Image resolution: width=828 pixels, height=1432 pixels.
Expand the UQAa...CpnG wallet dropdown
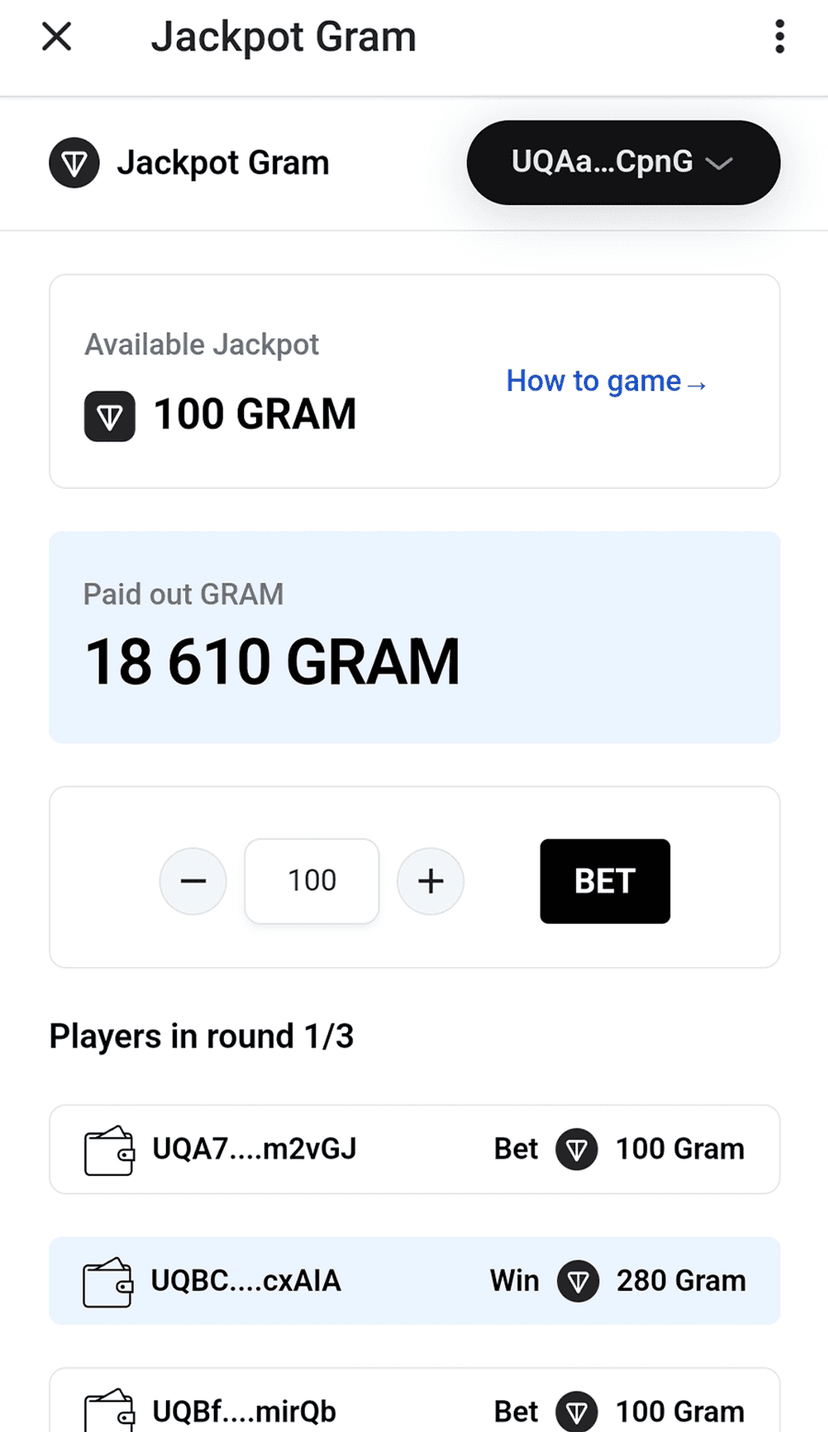point(623,163)
